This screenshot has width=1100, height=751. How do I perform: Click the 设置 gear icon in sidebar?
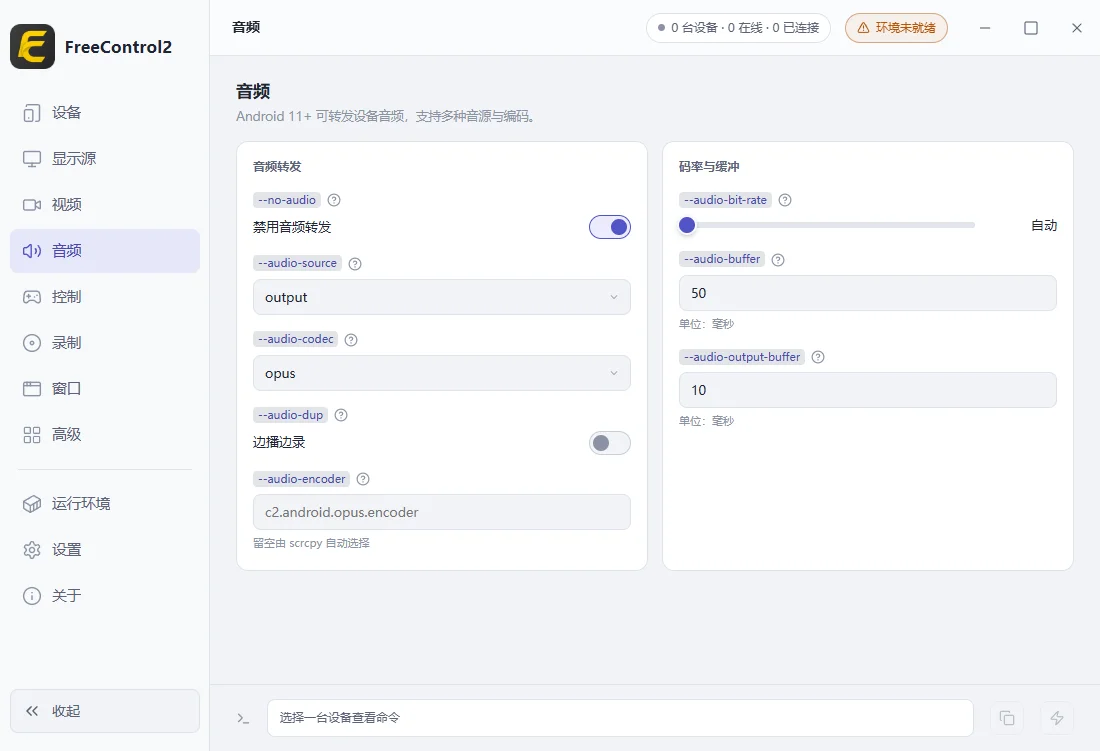point(32,550)
